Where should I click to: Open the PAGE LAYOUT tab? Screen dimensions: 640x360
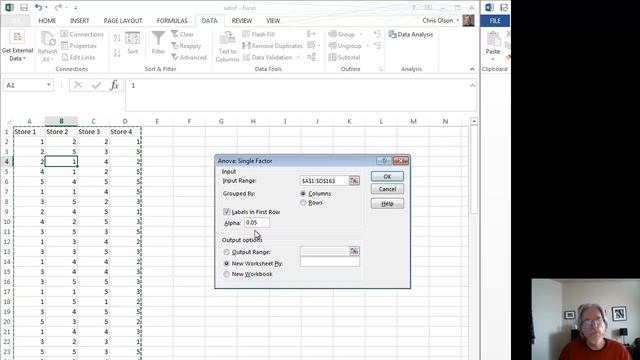click(123, 20)
